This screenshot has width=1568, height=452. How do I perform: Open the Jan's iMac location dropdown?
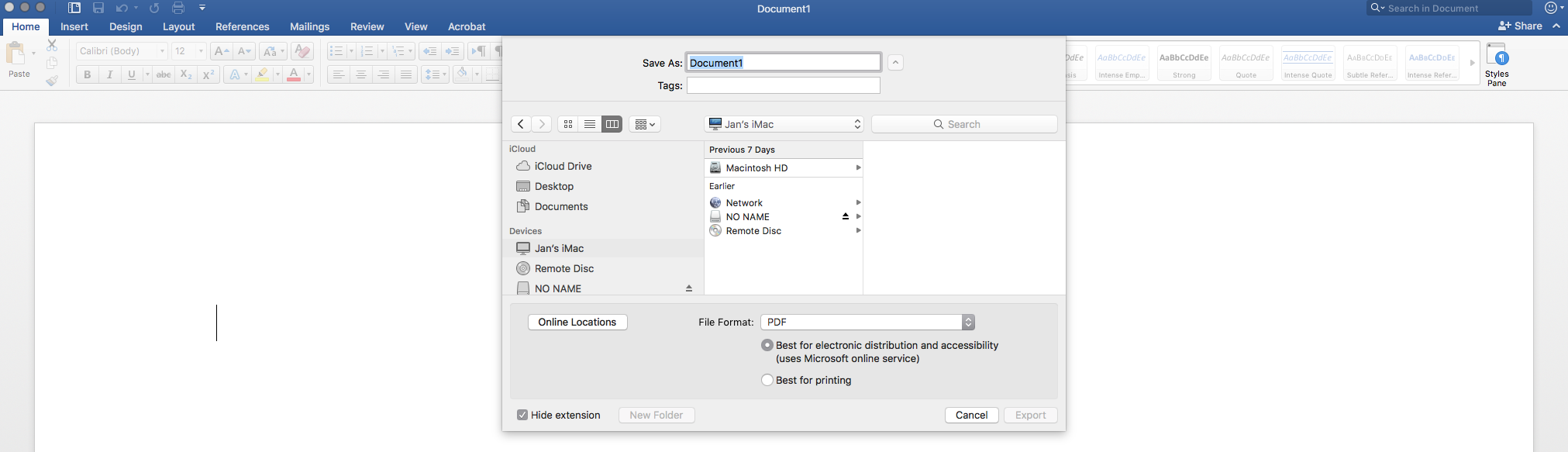tap(784, 124)
